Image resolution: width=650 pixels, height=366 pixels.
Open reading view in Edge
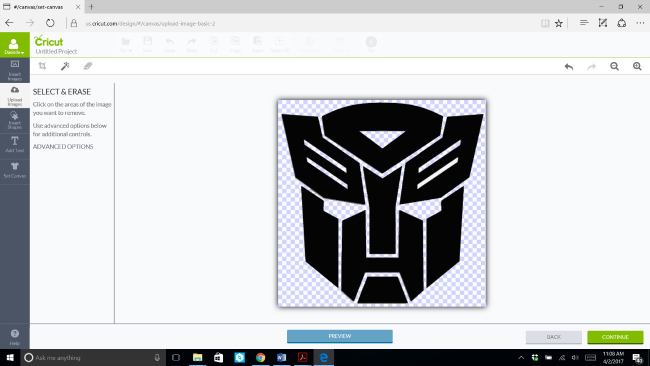tap(545, 23)
